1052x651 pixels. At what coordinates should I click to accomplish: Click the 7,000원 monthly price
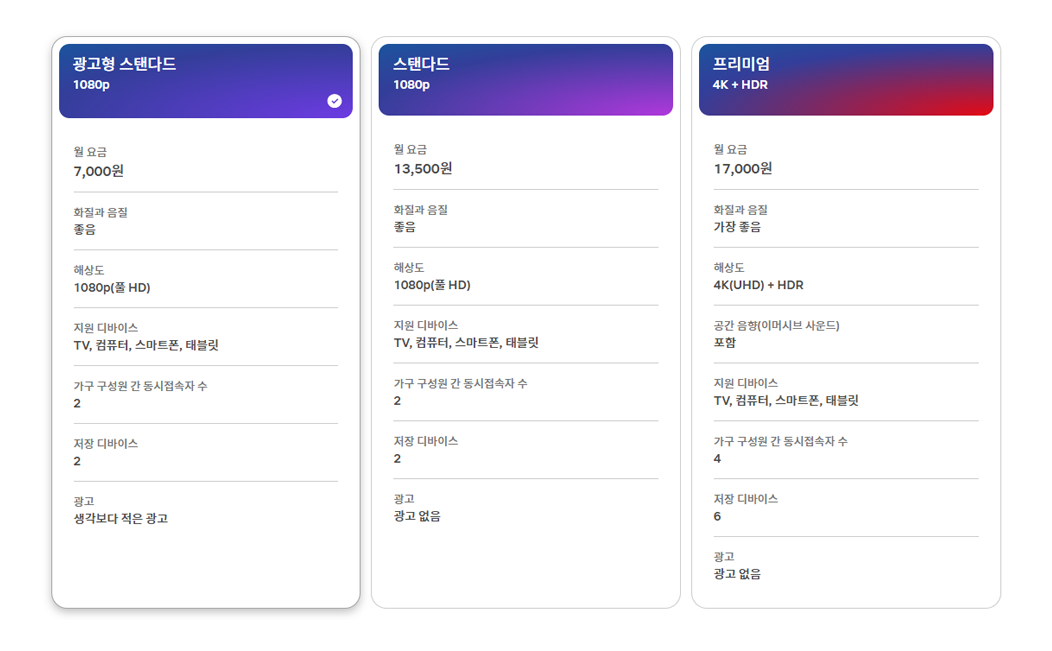(99, 171)
